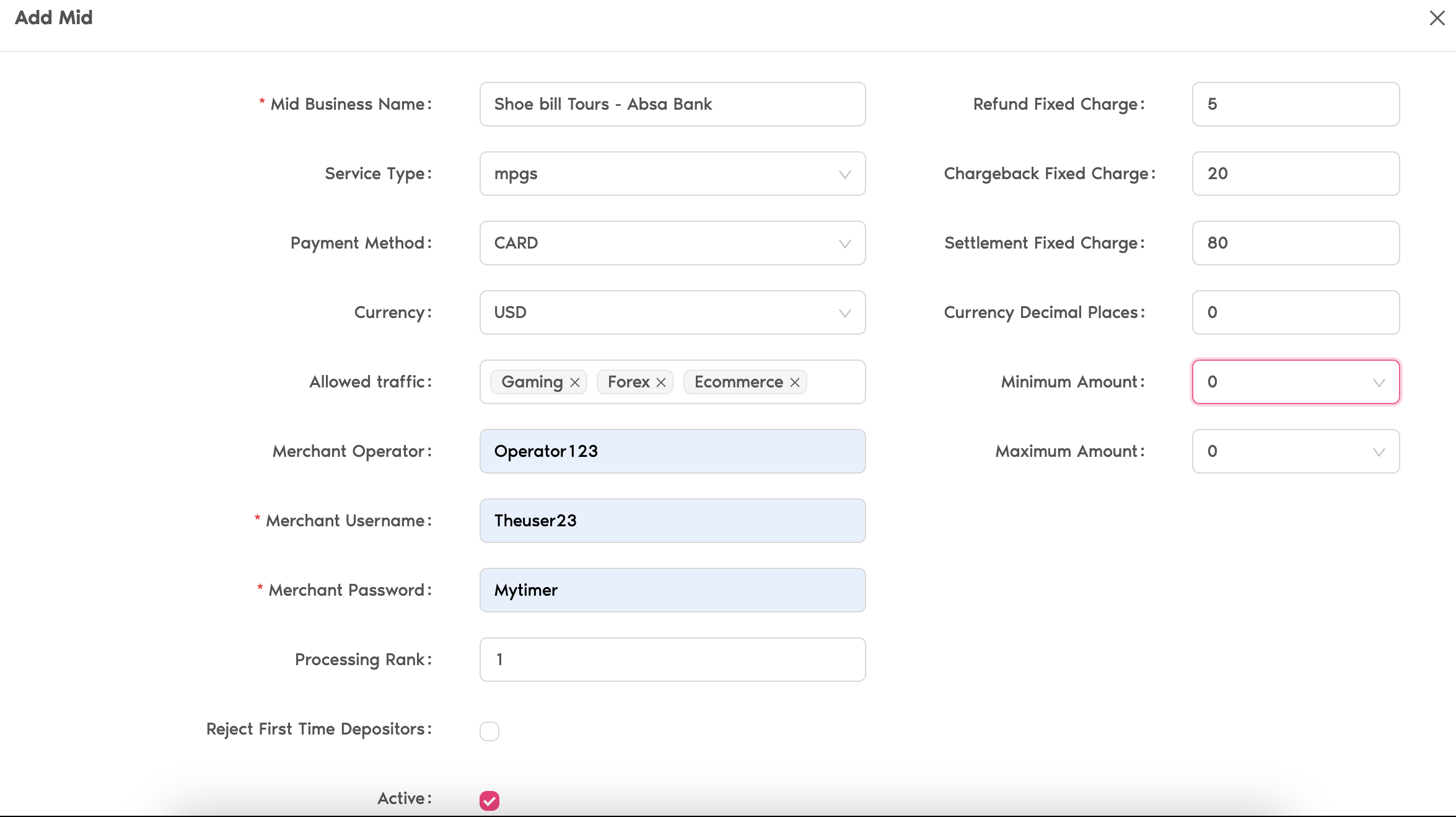Focus the Merchant Operator input
The image size is (1456, 817).
672,451
